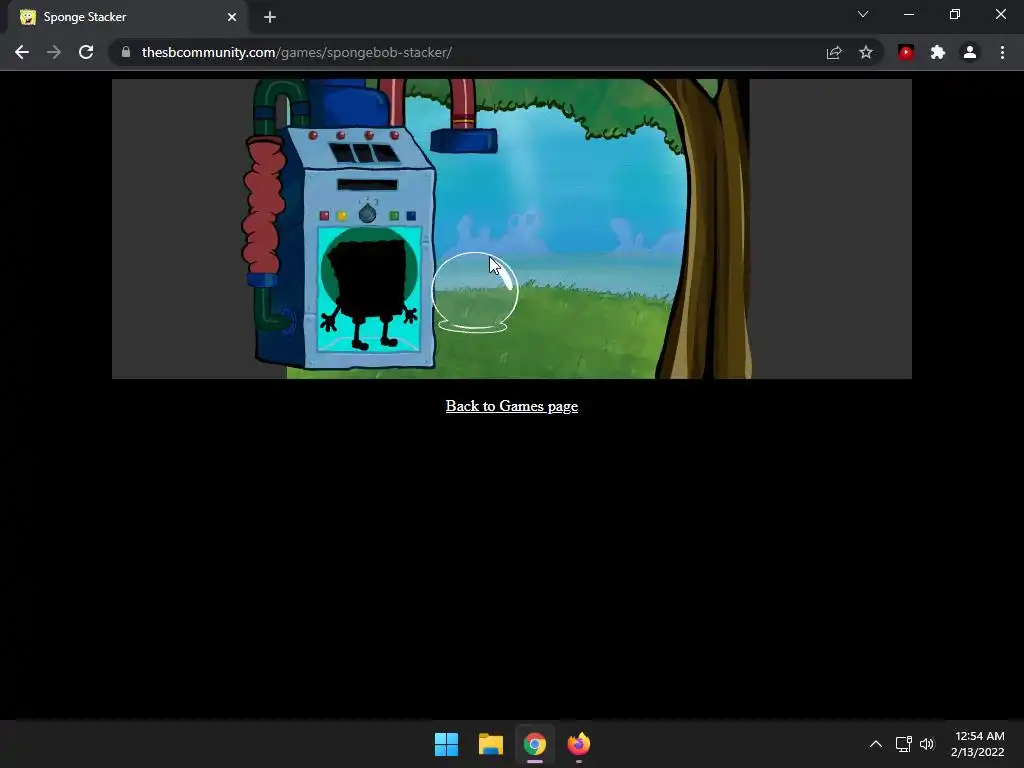Share this page from the address bar
This screenshot has width=1024, height=768.
[834, 52]
